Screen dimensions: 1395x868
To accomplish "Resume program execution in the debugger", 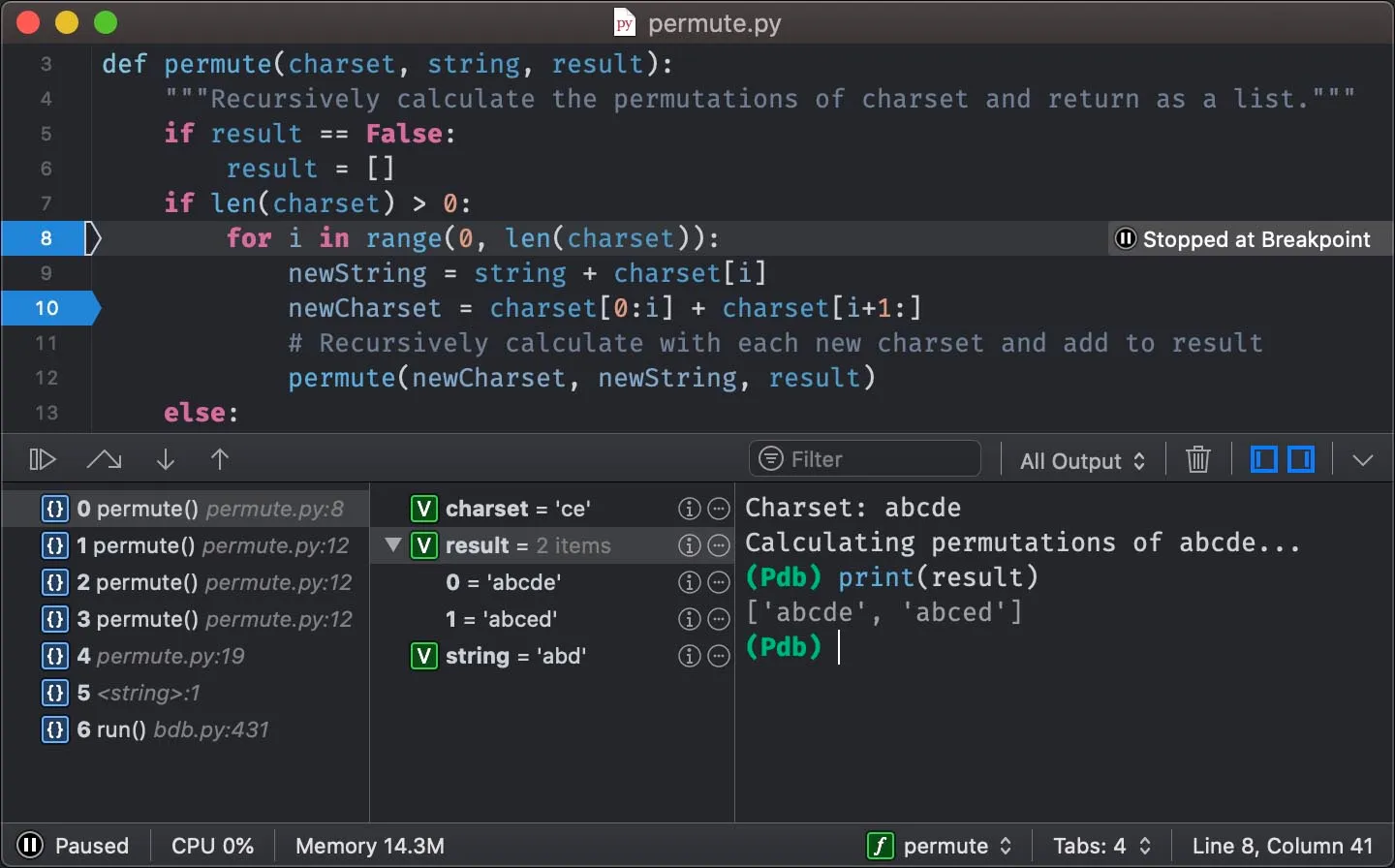I will pos(41,459).
